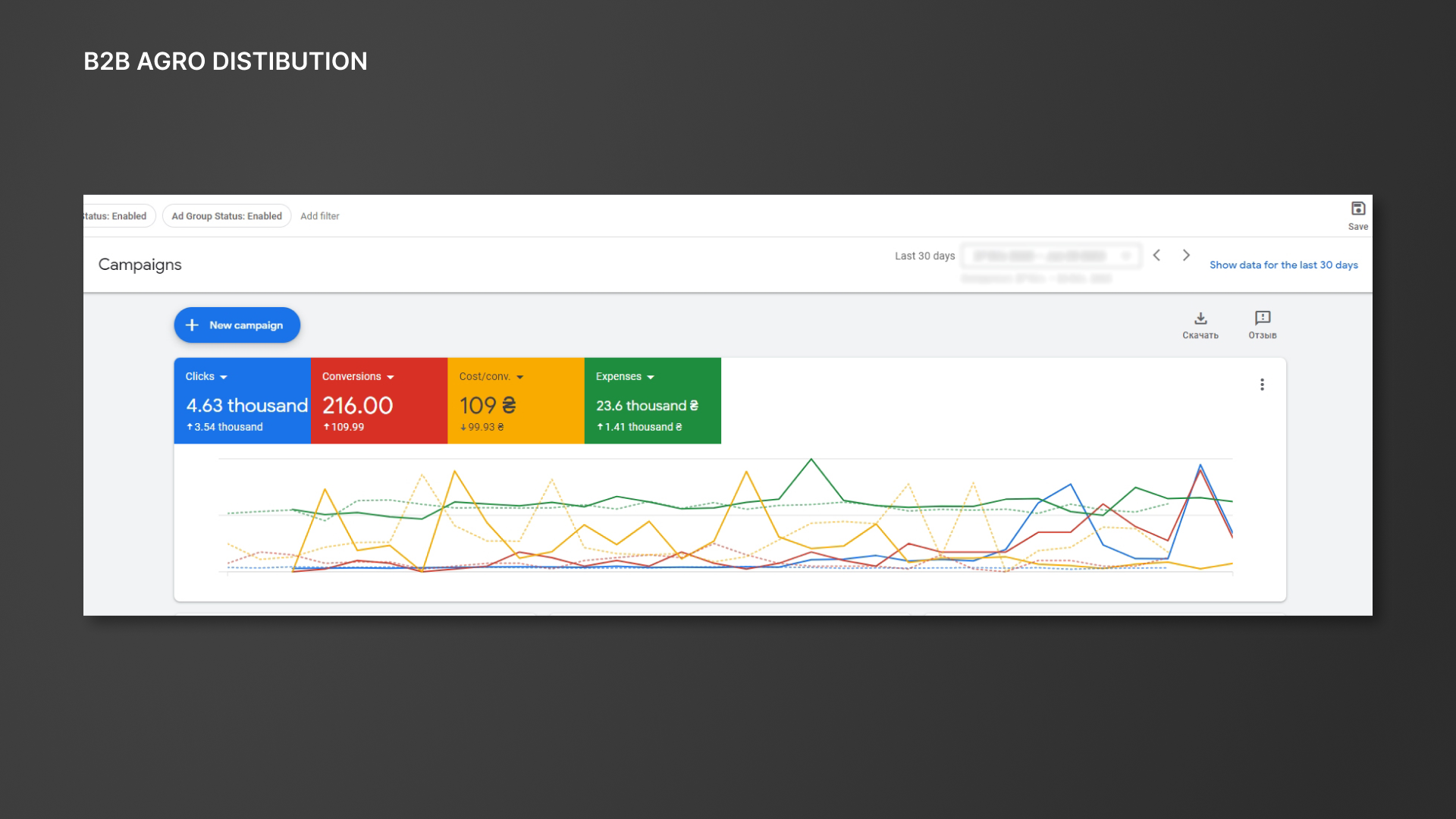Click the Status: Enabled filter chip

[x=118, y=216]
